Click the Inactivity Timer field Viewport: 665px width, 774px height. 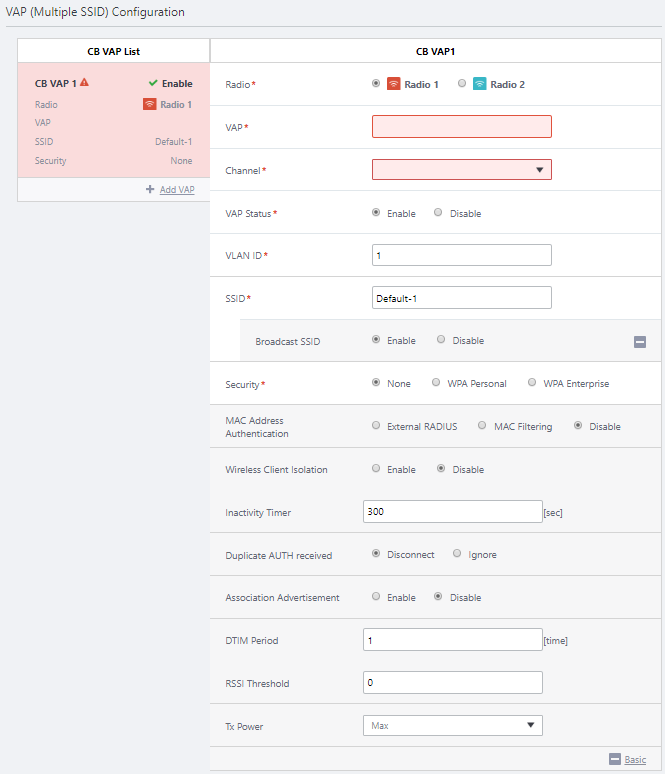click(452, 512)
